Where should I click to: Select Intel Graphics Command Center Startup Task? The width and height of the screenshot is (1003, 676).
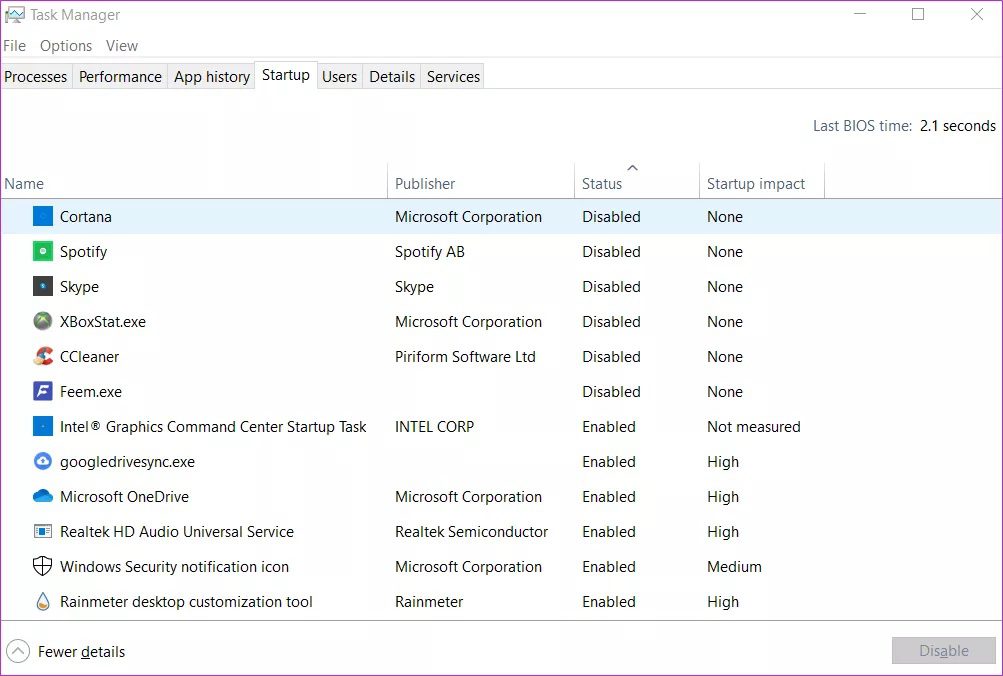click(x=213, y=427)
